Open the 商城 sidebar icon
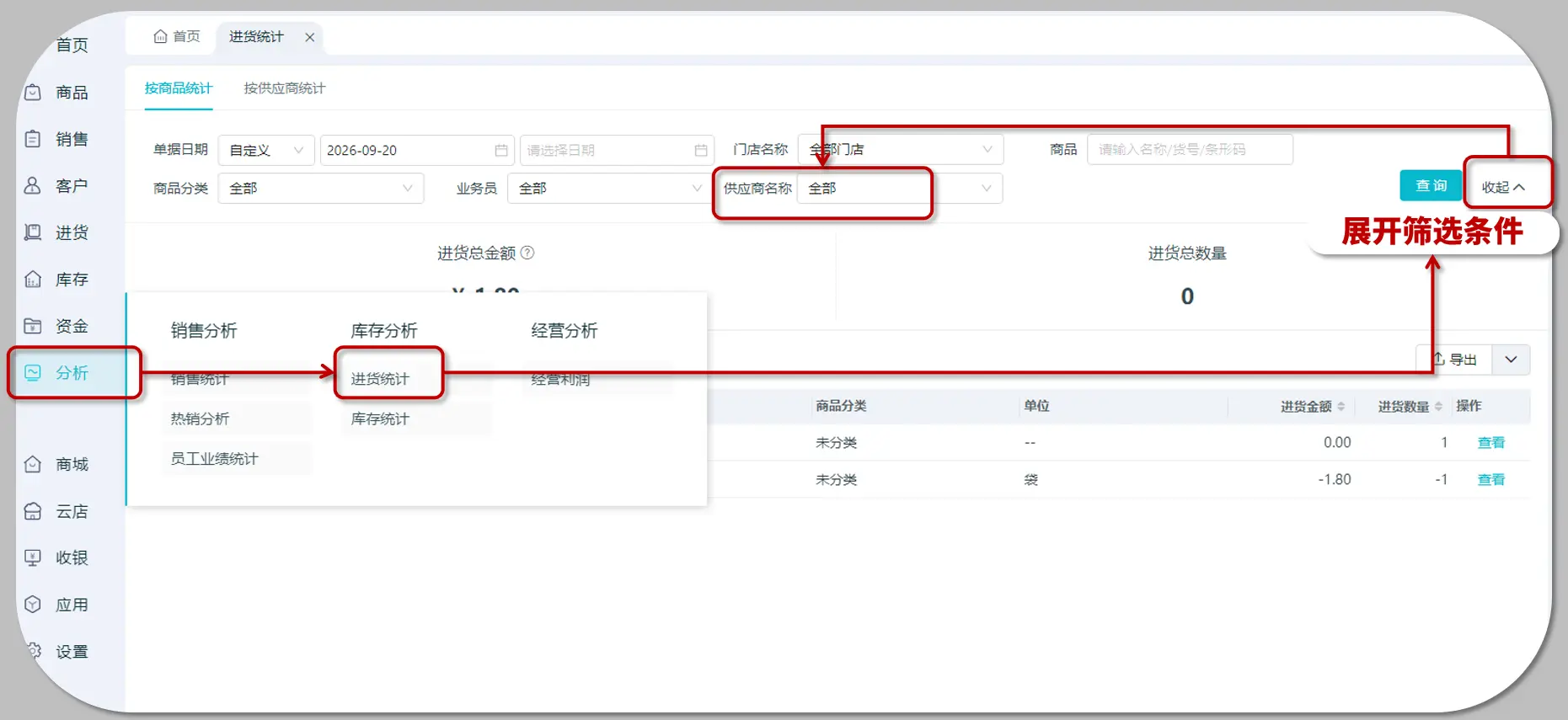 pyautogui.click(x=33, y=464)
